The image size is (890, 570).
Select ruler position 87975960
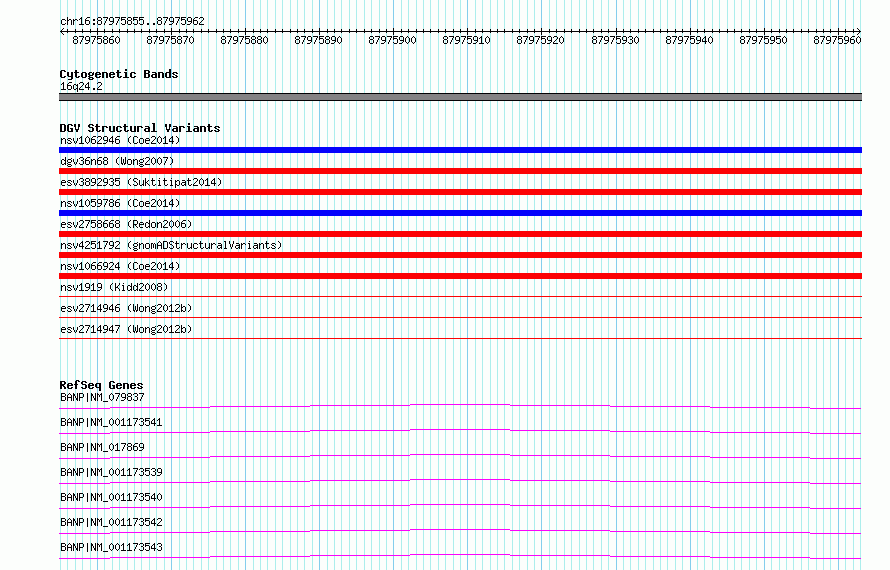[837, 40]
